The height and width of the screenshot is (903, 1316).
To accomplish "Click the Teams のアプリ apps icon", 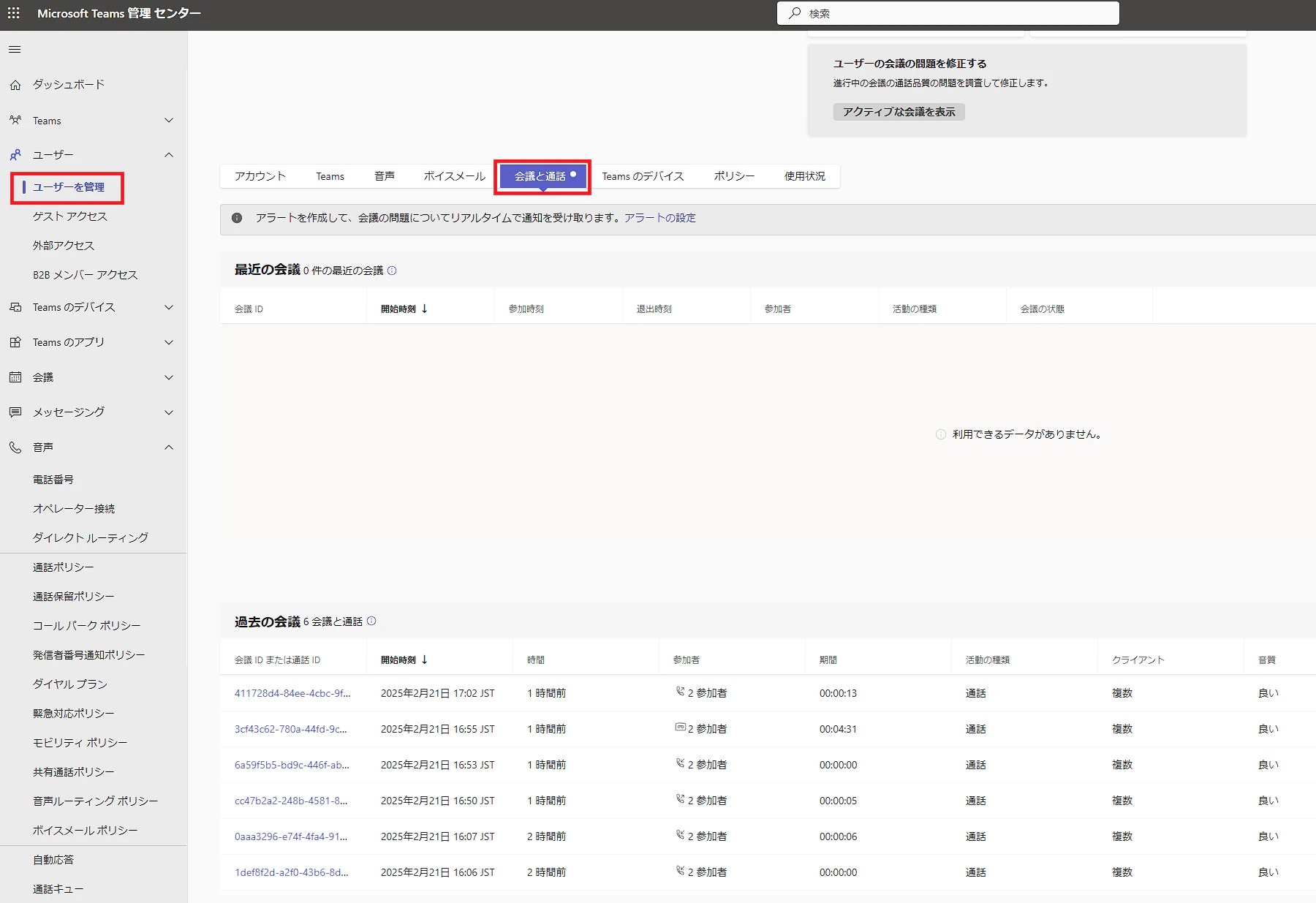I will click(x=15, y=342).
